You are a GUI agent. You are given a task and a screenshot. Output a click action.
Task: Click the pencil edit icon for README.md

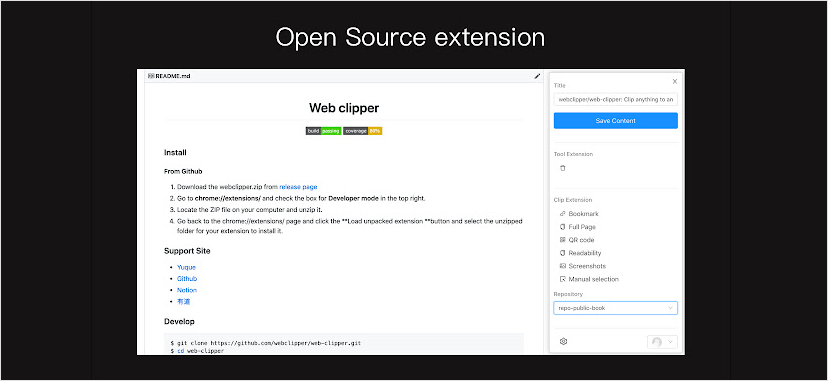point(537,76)
